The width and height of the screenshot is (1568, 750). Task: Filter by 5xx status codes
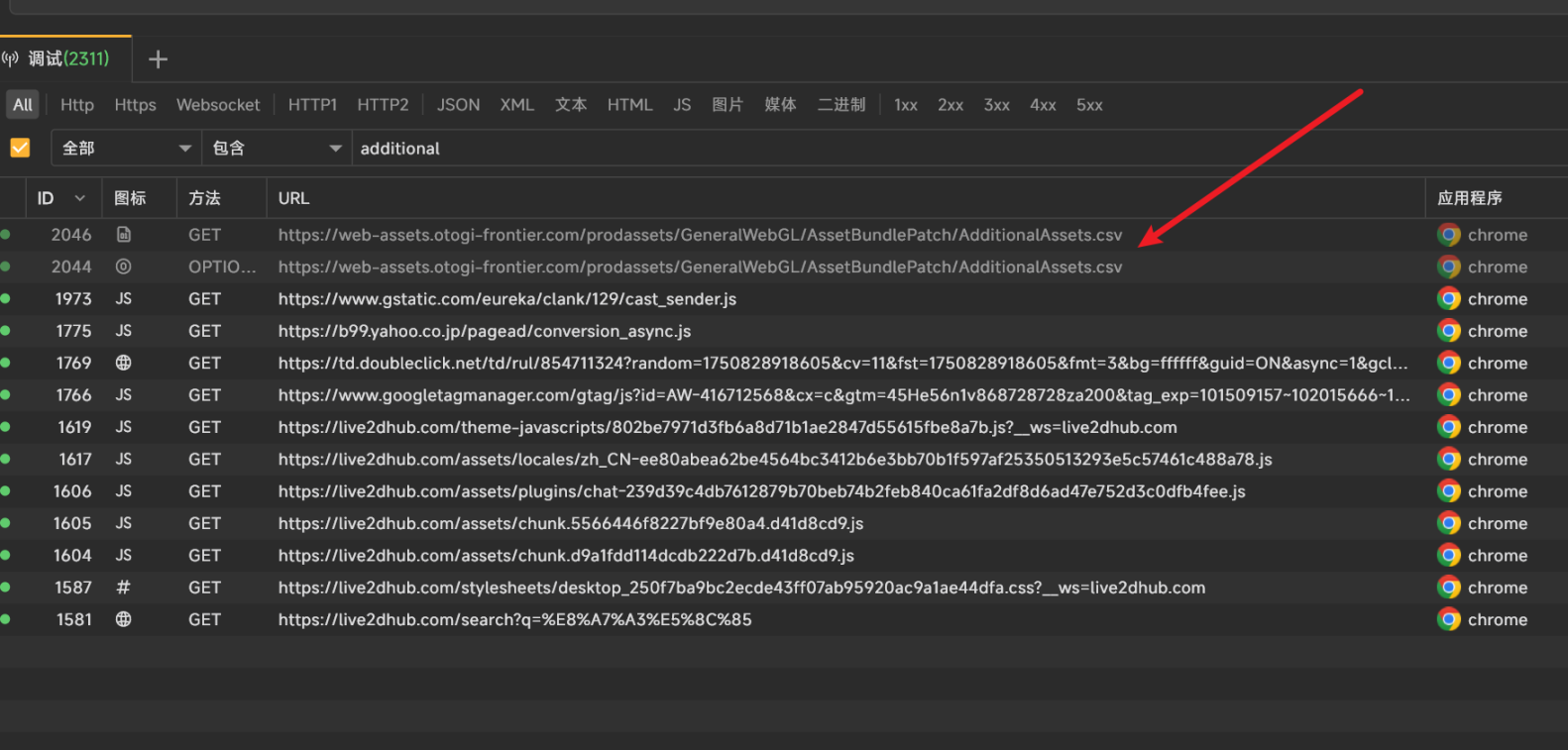[x=1089, y=104]
